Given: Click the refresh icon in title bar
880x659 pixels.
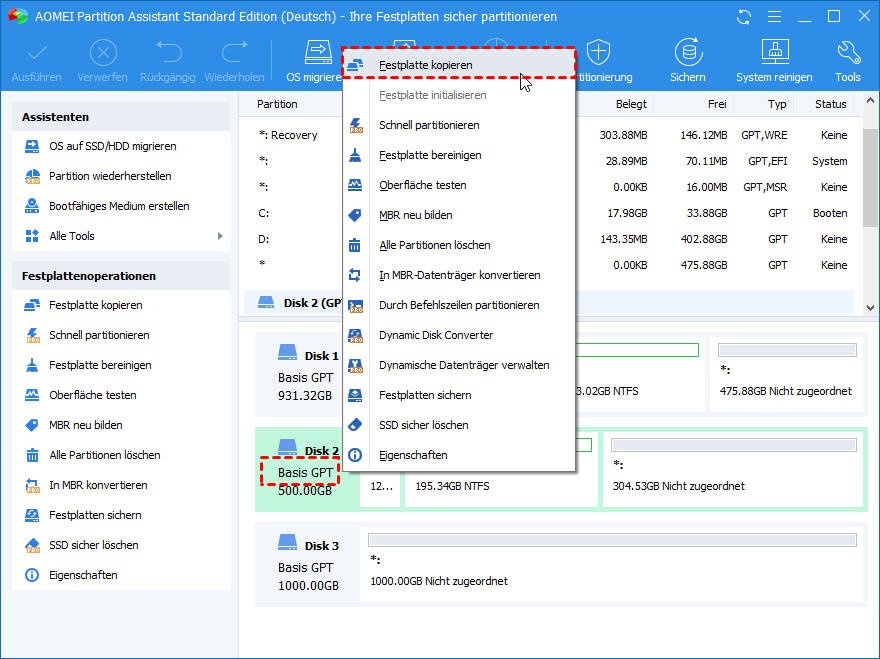Looking at the screenshot, I should coord(744,17).
